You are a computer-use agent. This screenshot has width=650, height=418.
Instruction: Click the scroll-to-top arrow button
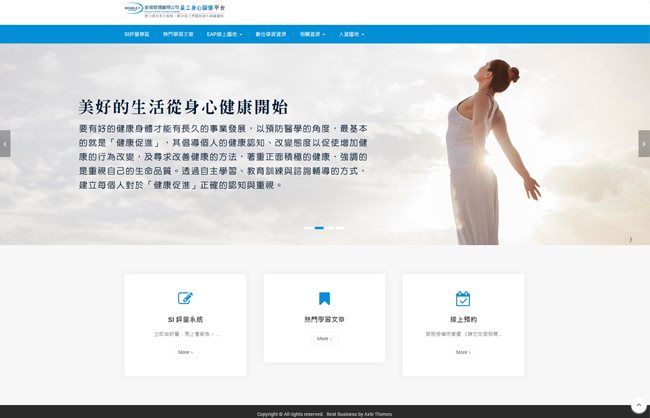tap(638, 405)
